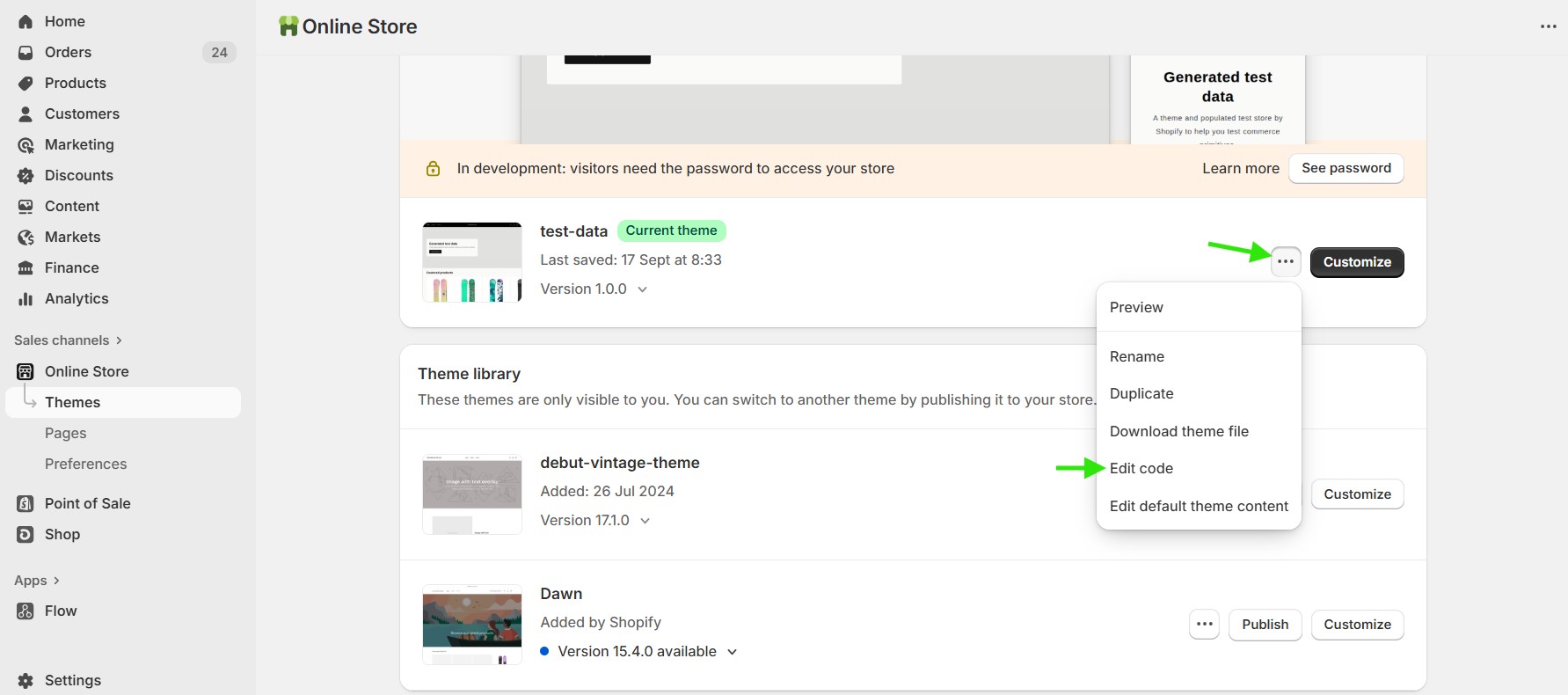Expand the Apps section
The width and height of the screenshot is (1568, 695).
[37, 581]
